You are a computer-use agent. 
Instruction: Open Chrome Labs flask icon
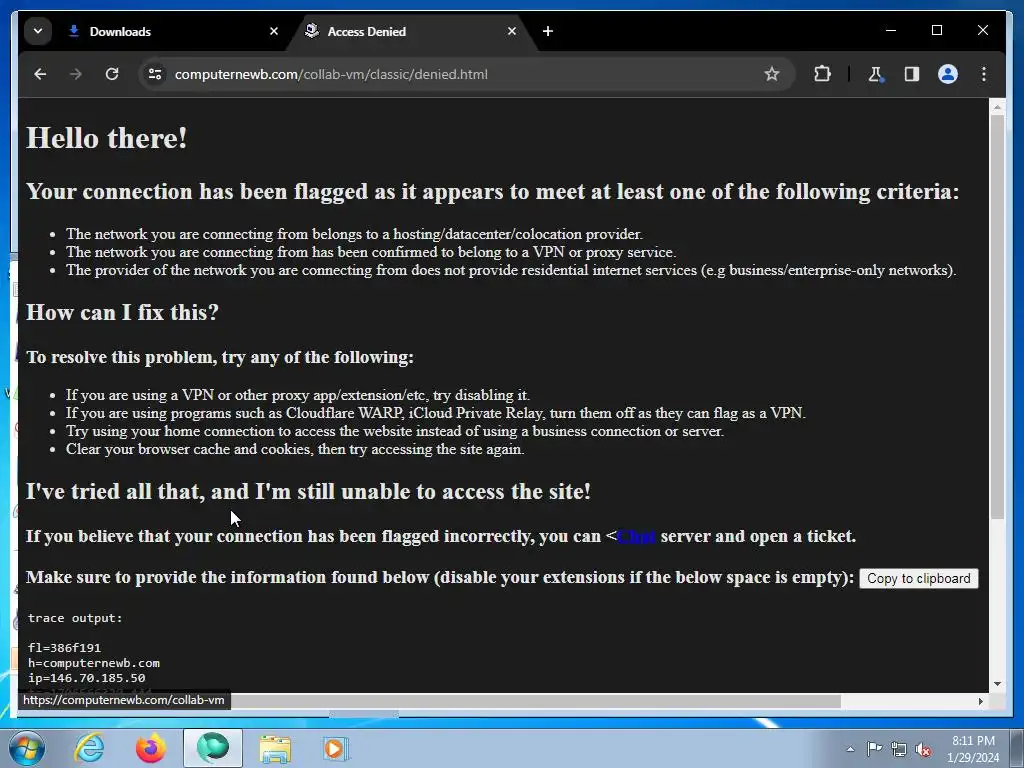876,74
